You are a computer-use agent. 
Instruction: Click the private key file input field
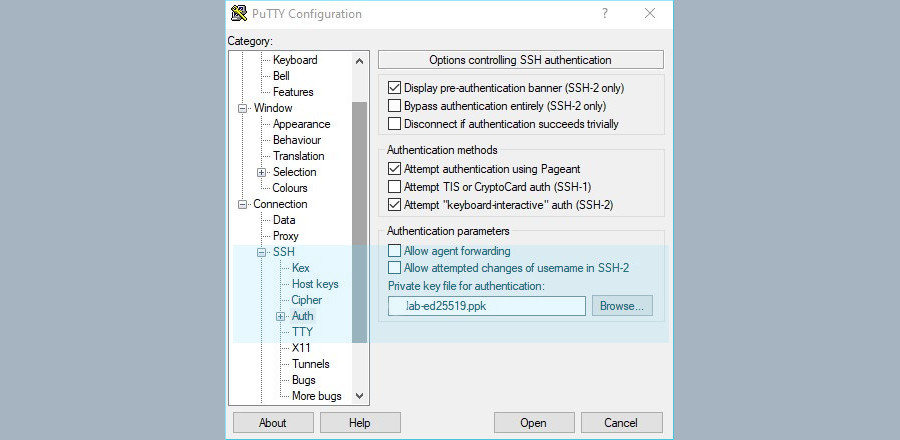(x=487, y=306)
